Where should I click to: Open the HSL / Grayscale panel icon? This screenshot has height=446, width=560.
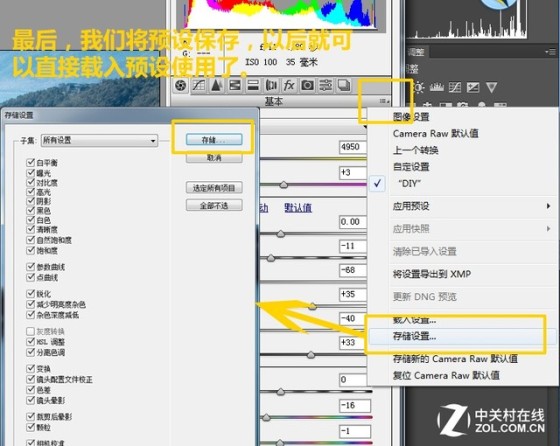pos(235,86)
